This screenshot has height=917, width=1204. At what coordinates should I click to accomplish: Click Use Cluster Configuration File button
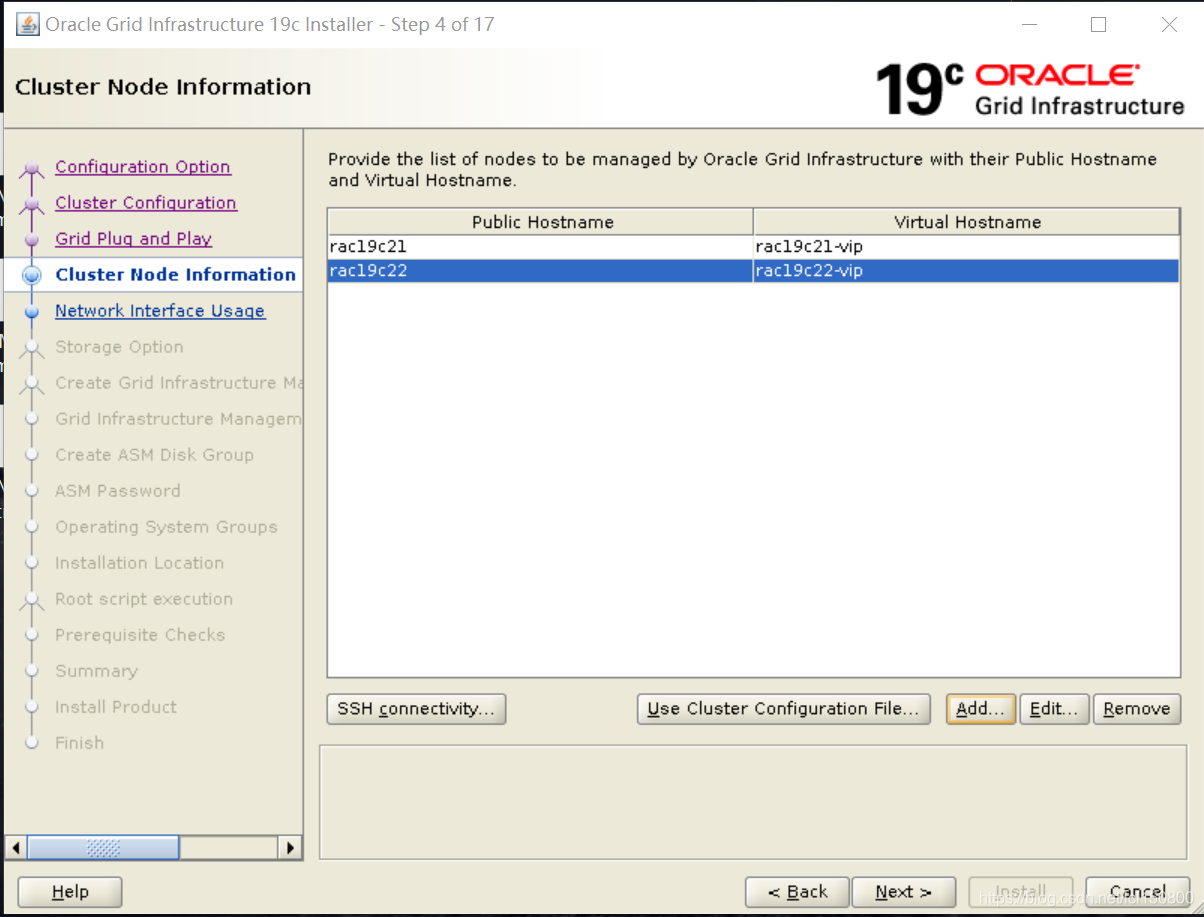tap(783, 709)
